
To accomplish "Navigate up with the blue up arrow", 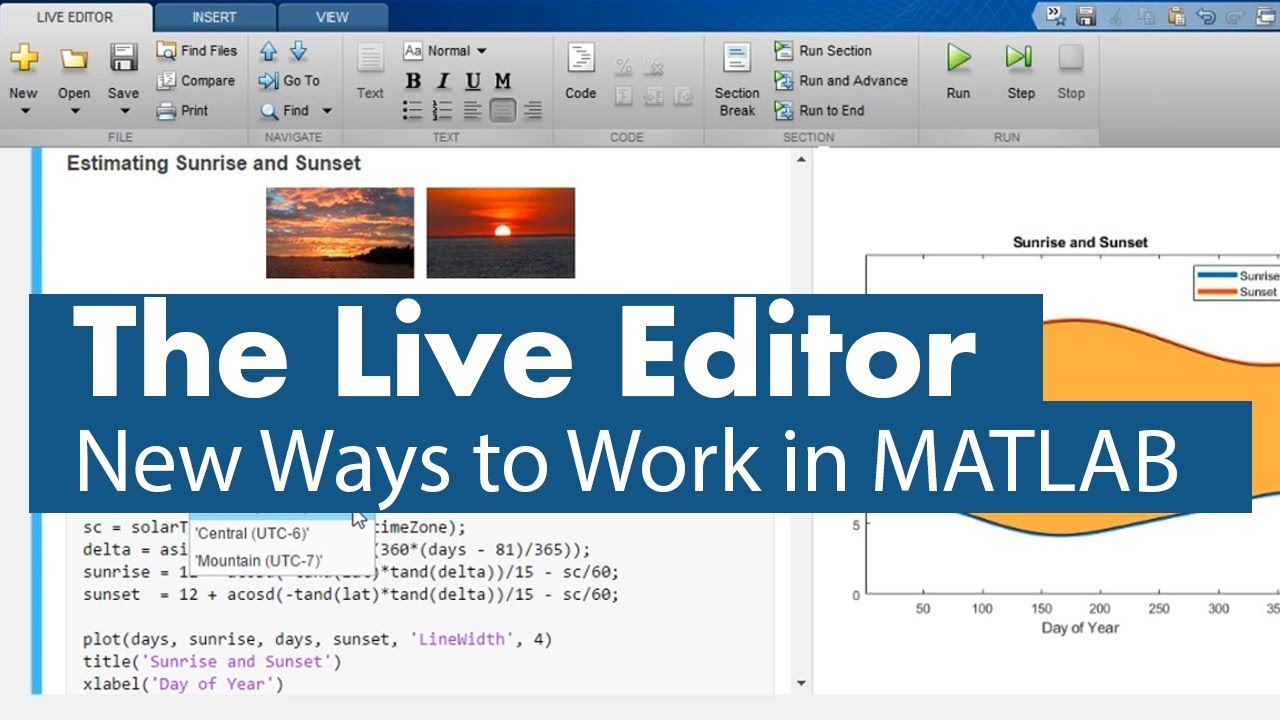I will [268, 51].
